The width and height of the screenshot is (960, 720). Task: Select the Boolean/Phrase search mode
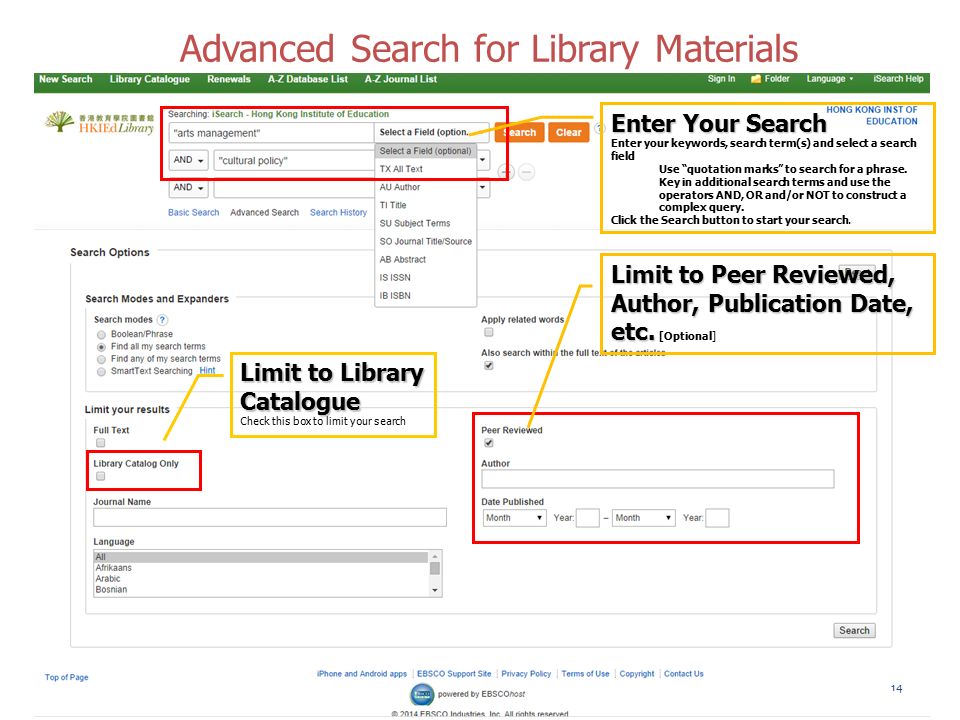(x=102, y=334)
